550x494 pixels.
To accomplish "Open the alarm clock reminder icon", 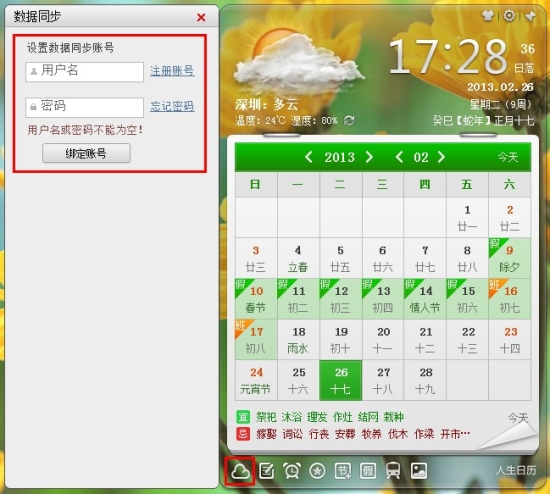I will (292, 471).
